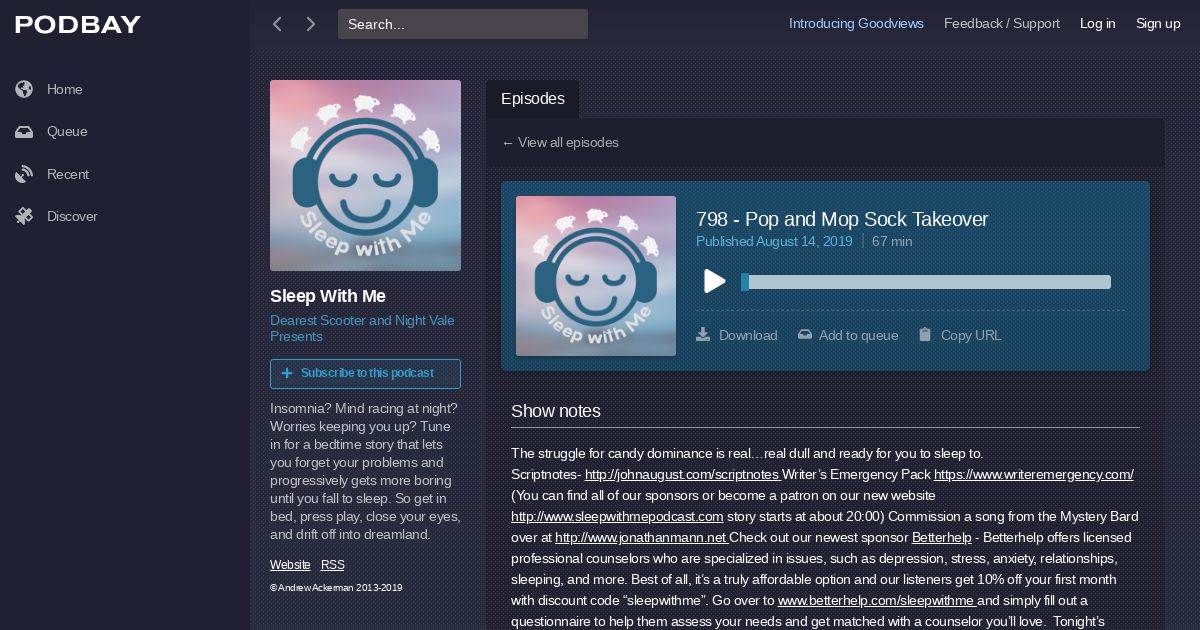Select the Episodes tab

coord(533,99)
